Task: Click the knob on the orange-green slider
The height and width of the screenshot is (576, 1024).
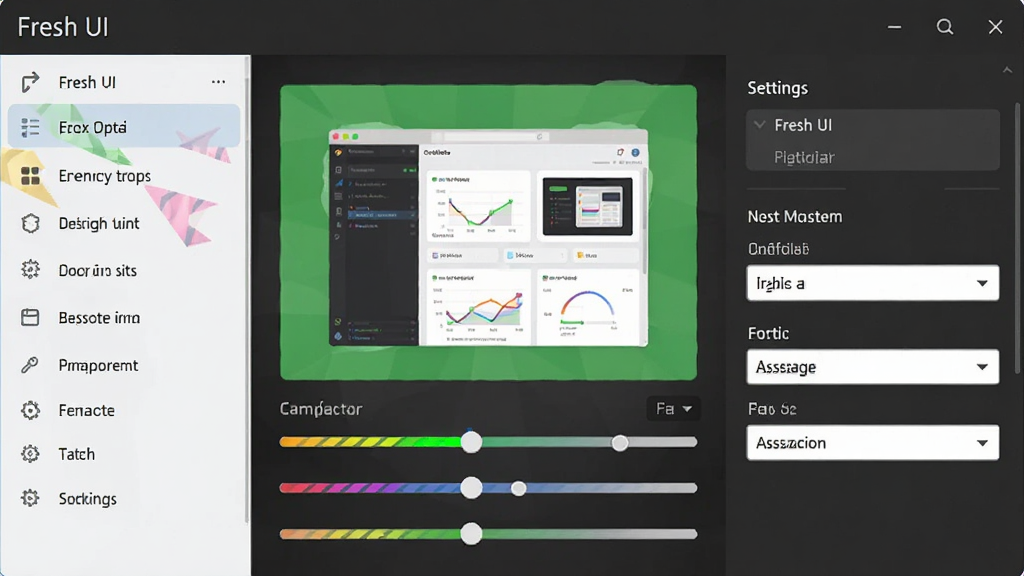Action: click(x=471, y=534)
